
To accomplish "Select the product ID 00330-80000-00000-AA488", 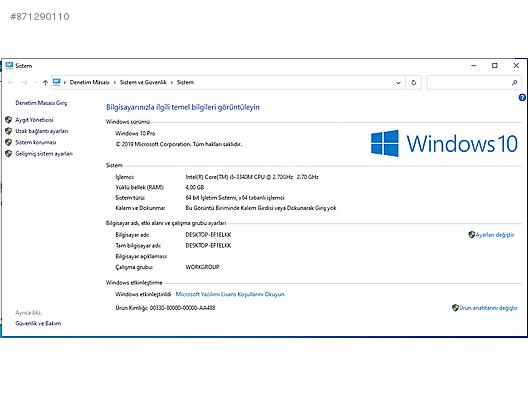I will click(182, 308).
